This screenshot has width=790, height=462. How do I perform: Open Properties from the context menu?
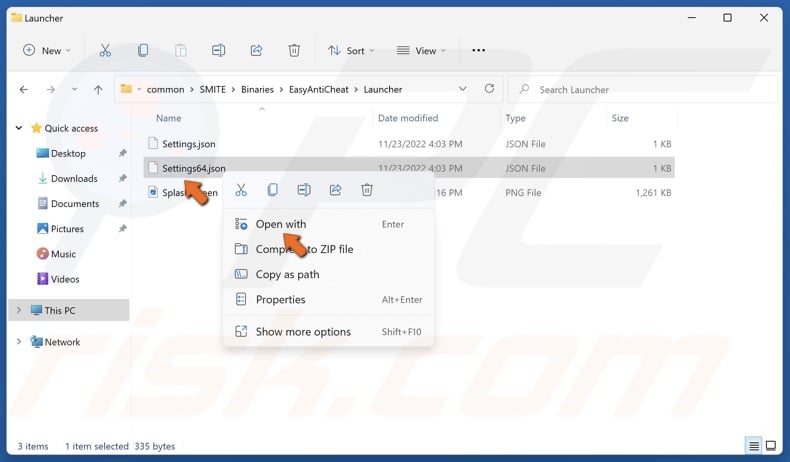(328, 300)
